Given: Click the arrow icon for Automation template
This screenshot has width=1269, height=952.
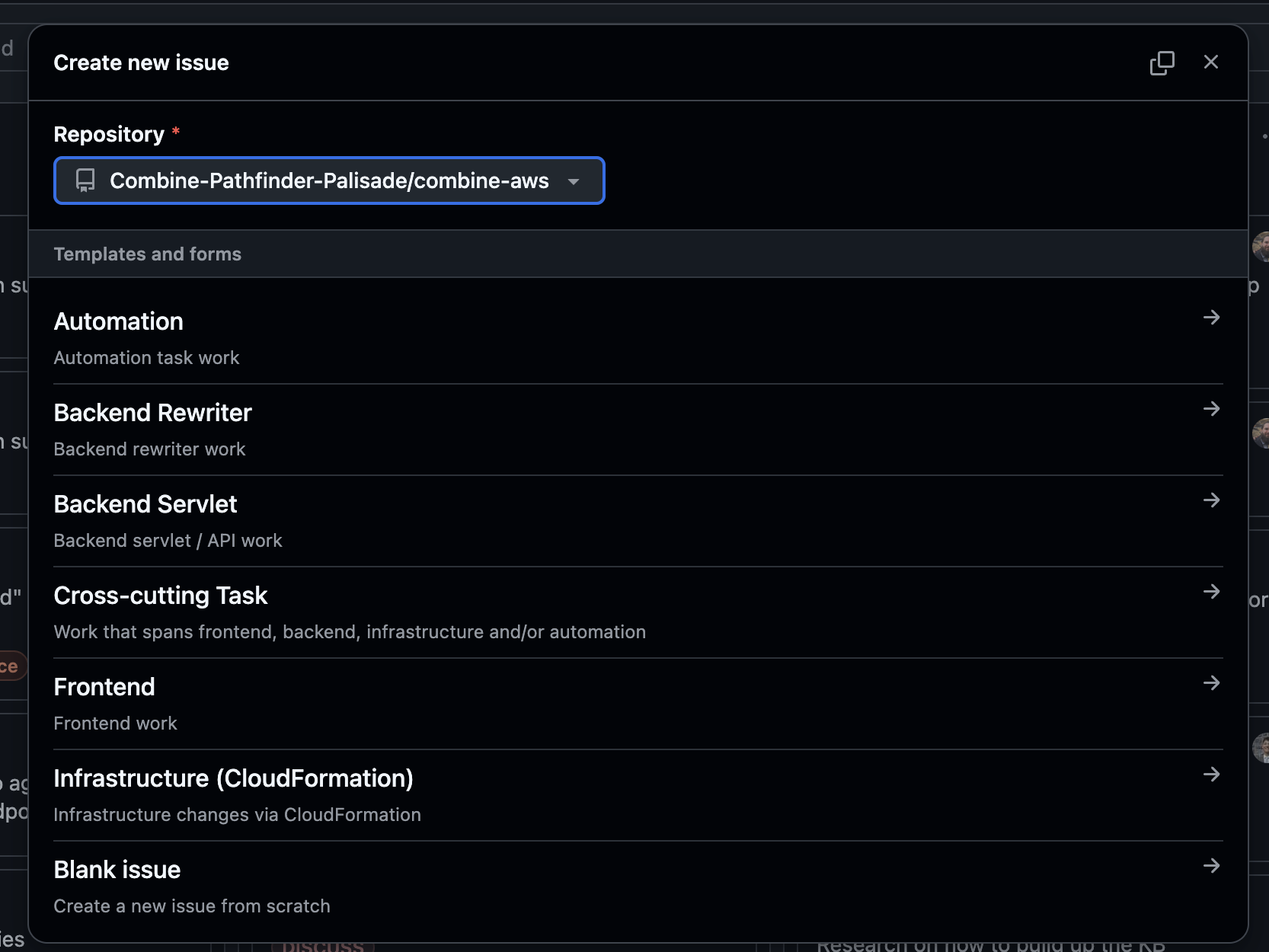Looking at the screenshot, I should click(1211, 318).
